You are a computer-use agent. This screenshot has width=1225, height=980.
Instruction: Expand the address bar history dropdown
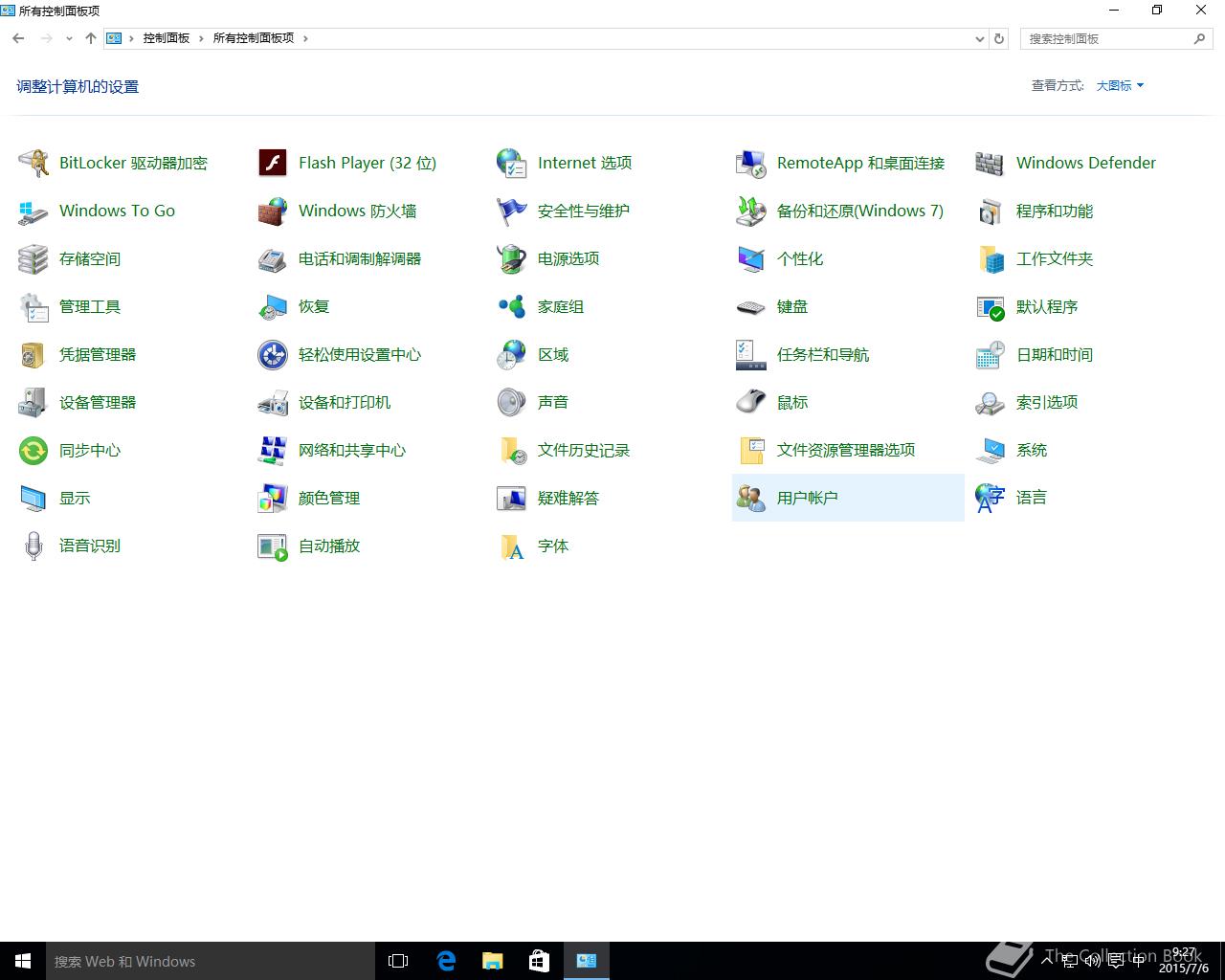pyautogui.click(x=979, y=39)
